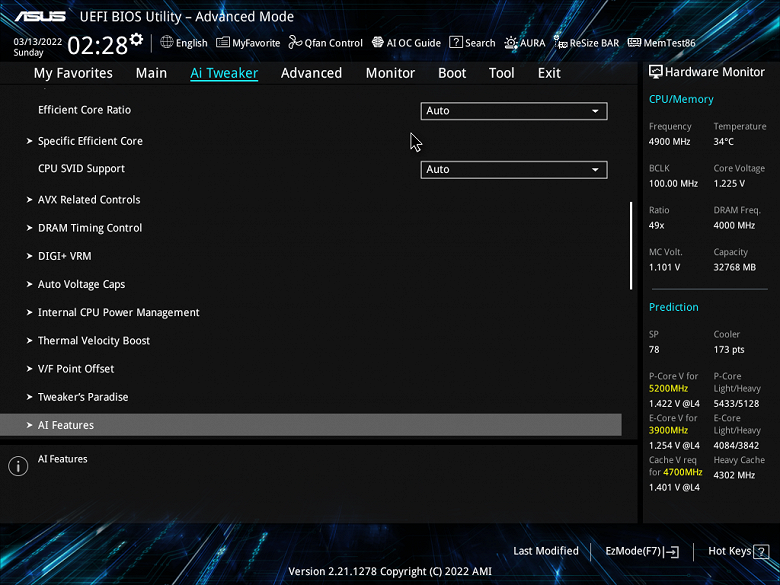Switch to Monitor tab
Screen dimensions: 780x585
390,73
